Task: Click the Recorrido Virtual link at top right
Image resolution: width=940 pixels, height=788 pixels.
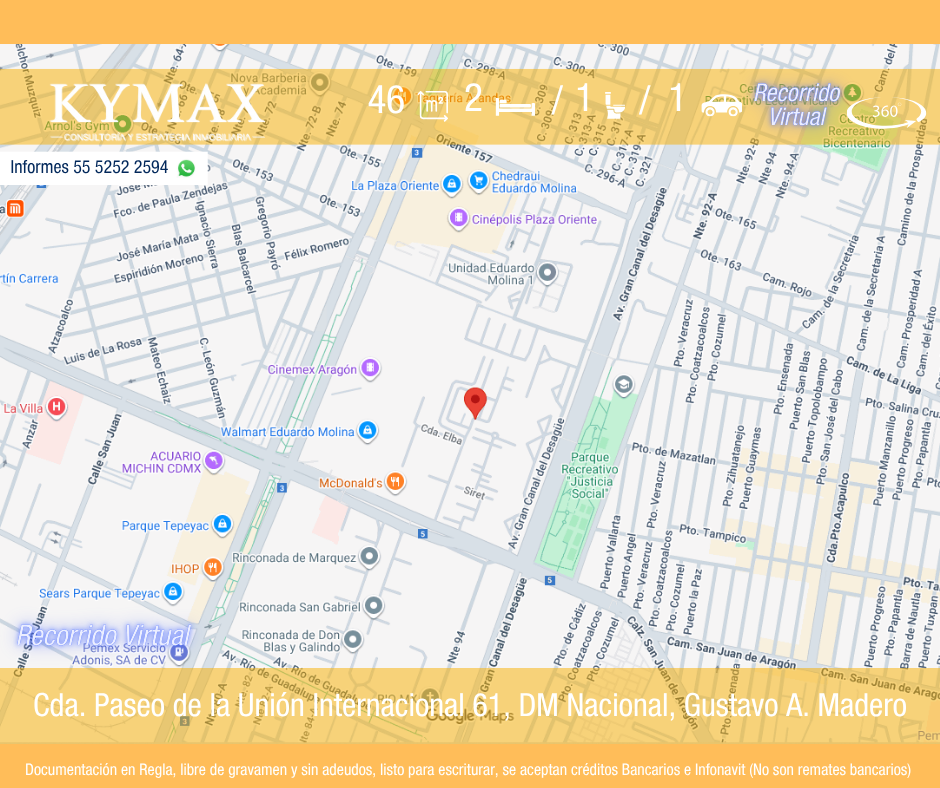Action: point(797,105)
